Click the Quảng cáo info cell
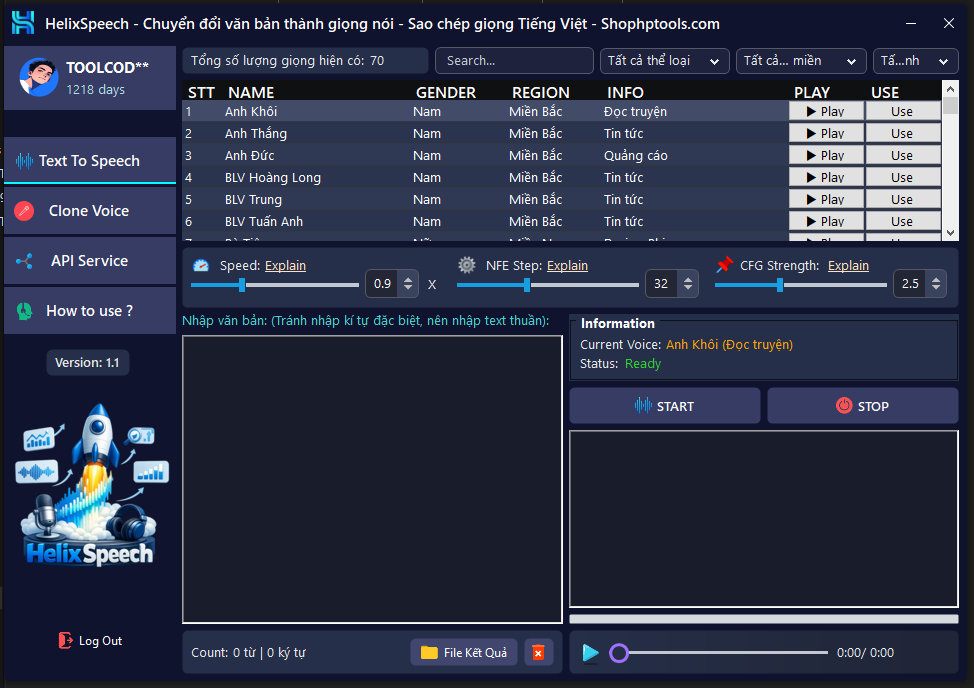This screenshot has height=688, width=974. tap(635, 156)
